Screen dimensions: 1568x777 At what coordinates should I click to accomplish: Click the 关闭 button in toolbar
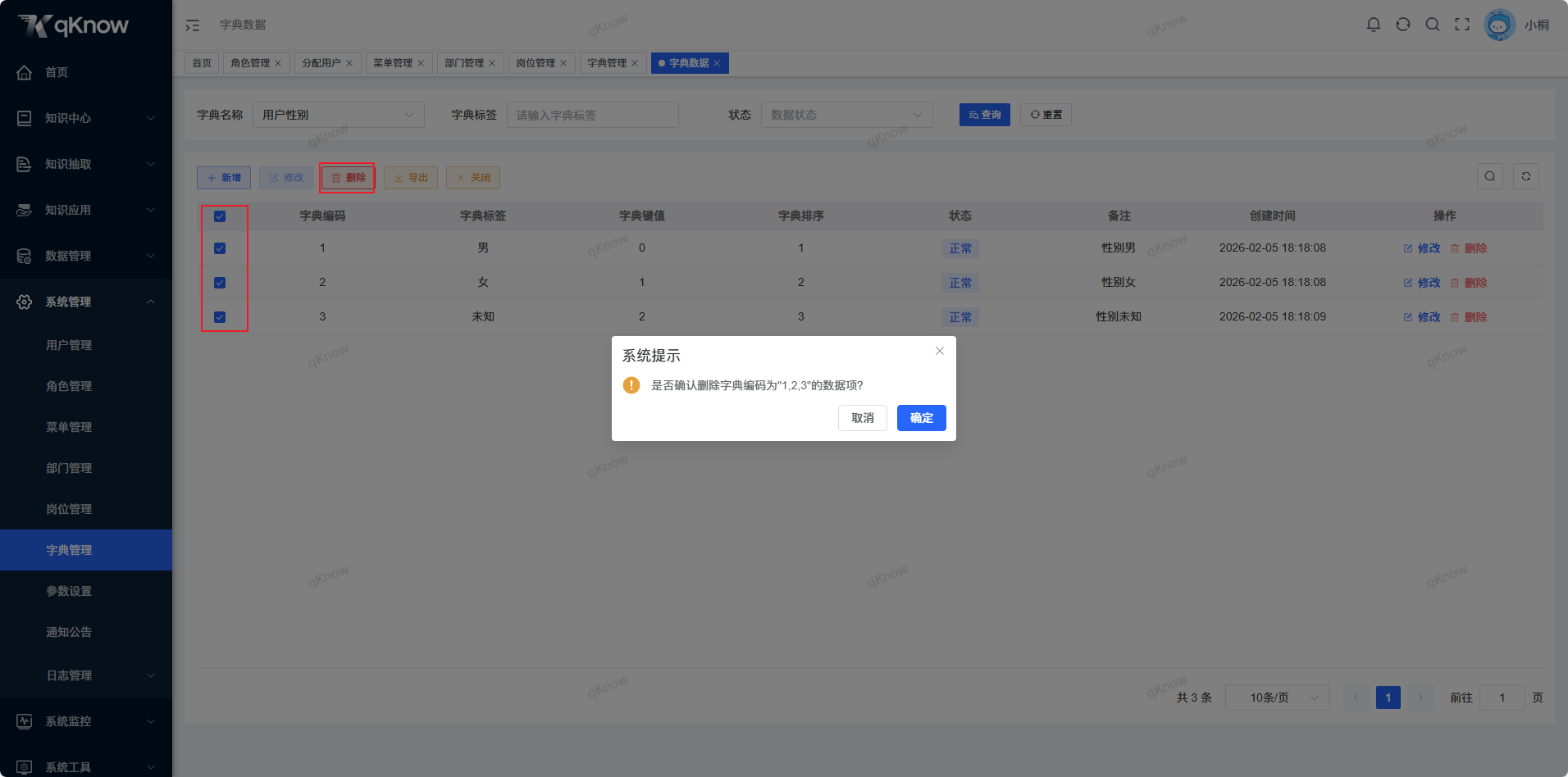473,178
